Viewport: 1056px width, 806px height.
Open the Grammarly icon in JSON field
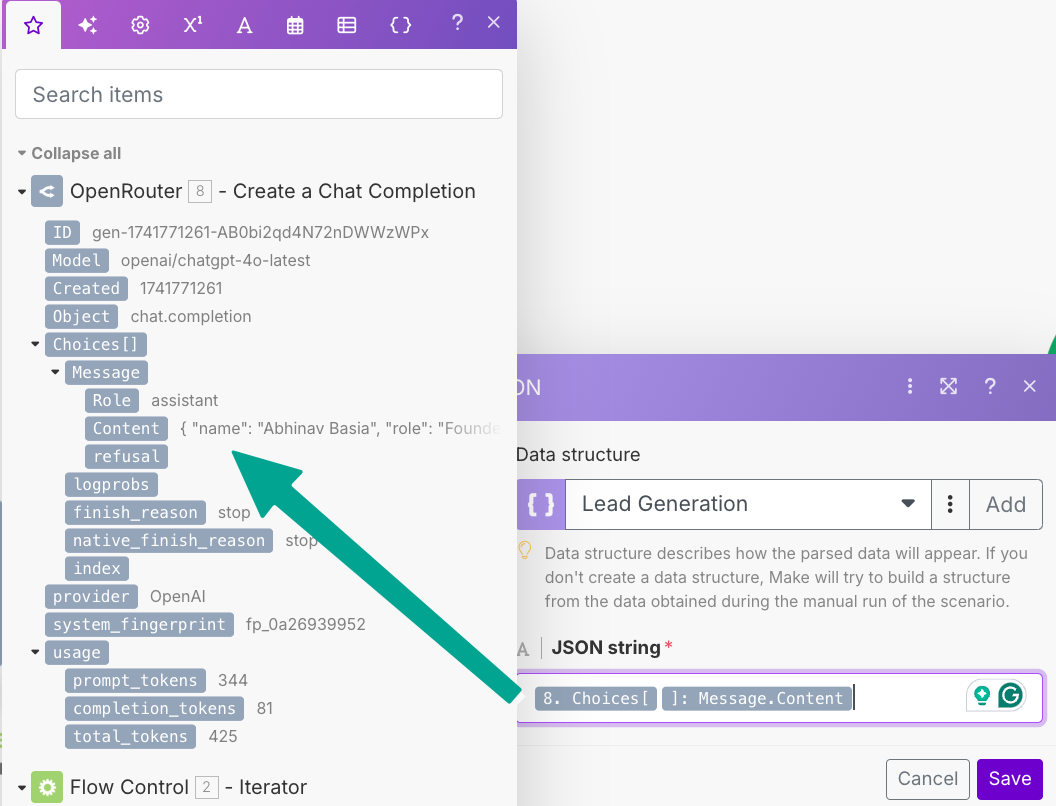[x=1010, y=696]
